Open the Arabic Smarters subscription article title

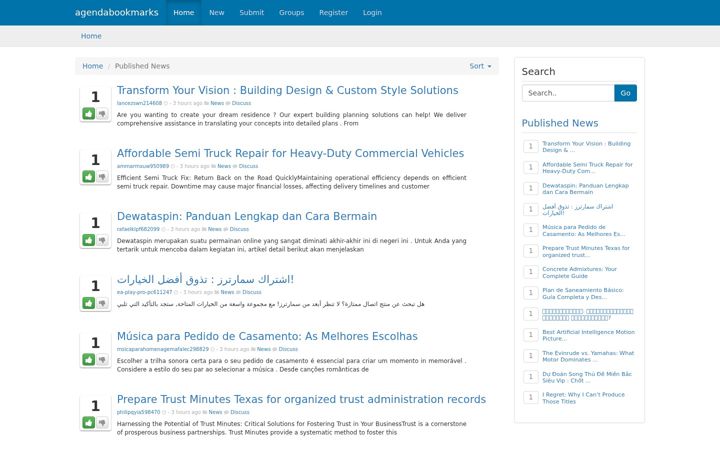(205, 279)
